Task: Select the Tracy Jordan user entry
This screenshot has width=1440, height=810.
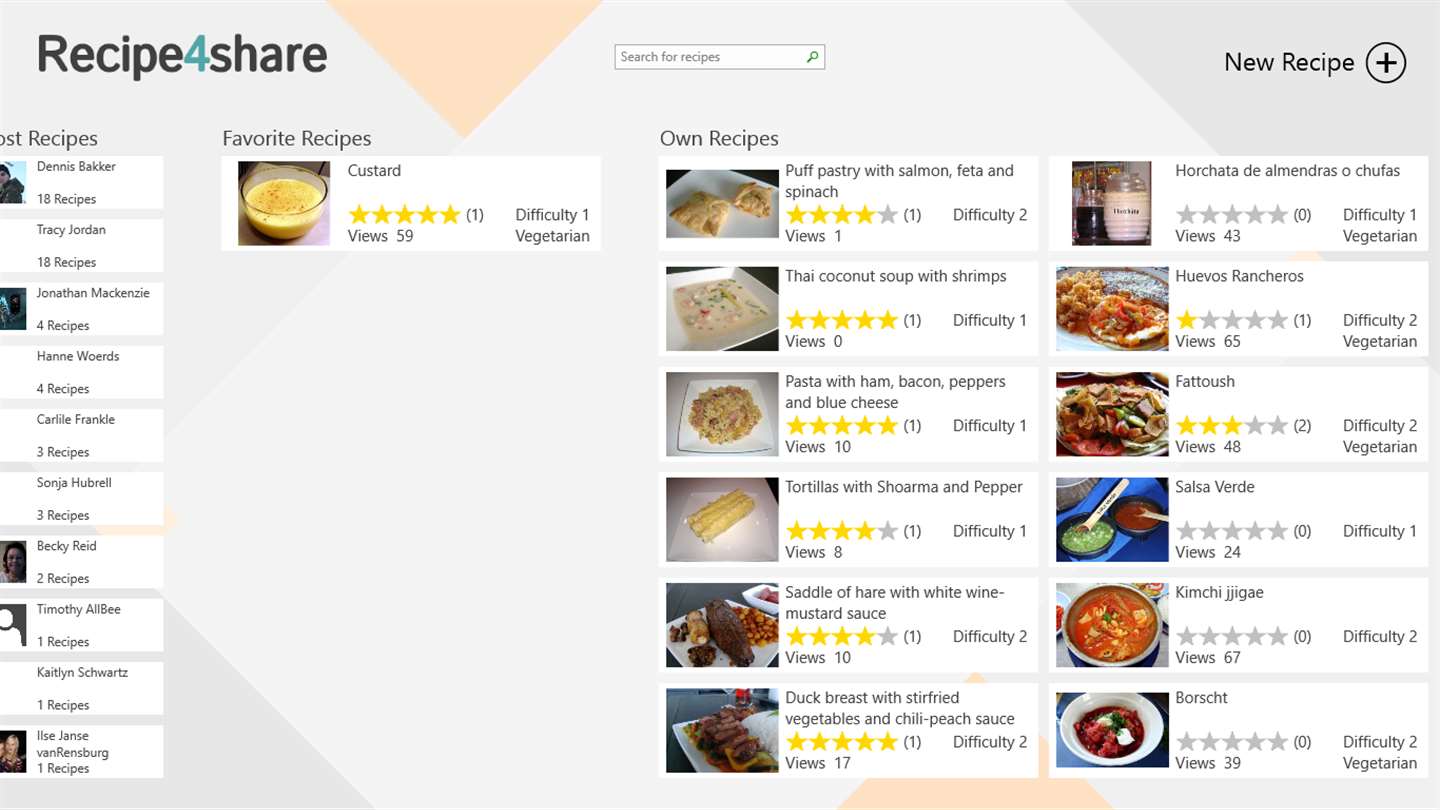Action: point(81,245)
